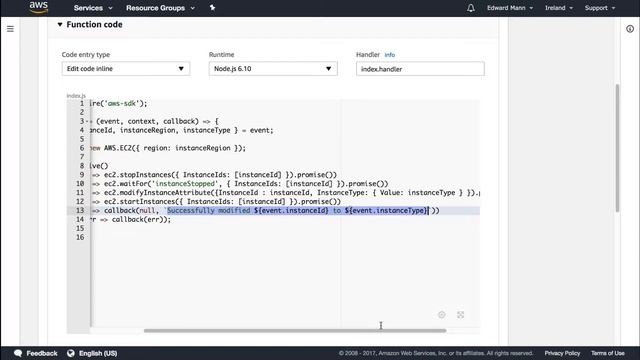The width and height of the screenshot is (640, 360).
Task: Open the editor settings gear icon
Action: click(x=442, y=315)
